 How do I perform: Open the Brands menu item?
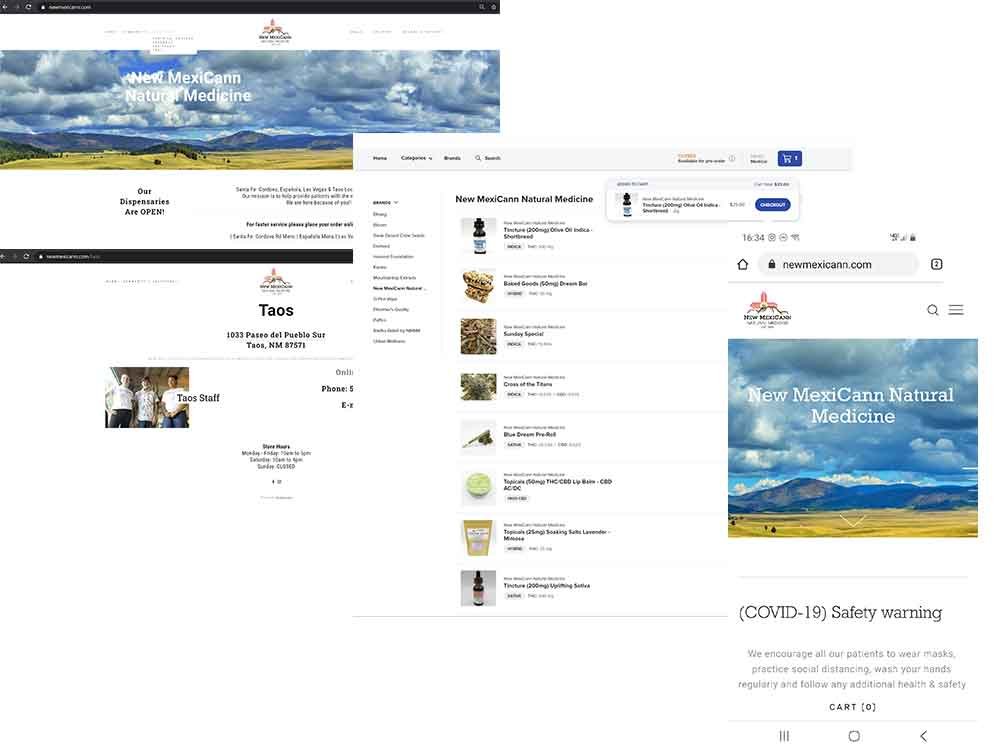[452, 158]
